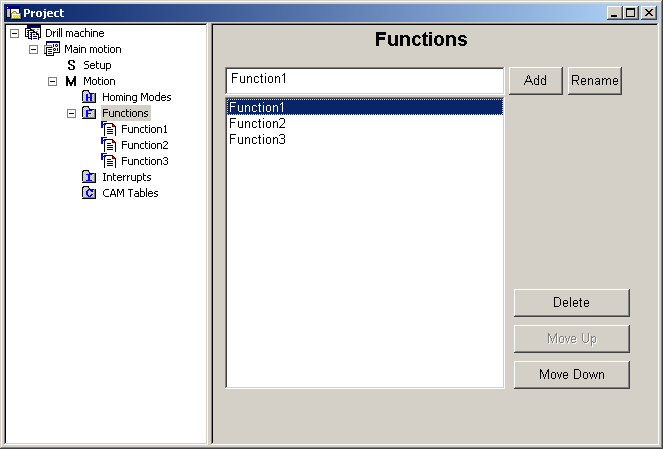
Task: Open Function2 in the project tree
Action: point(145,145)
